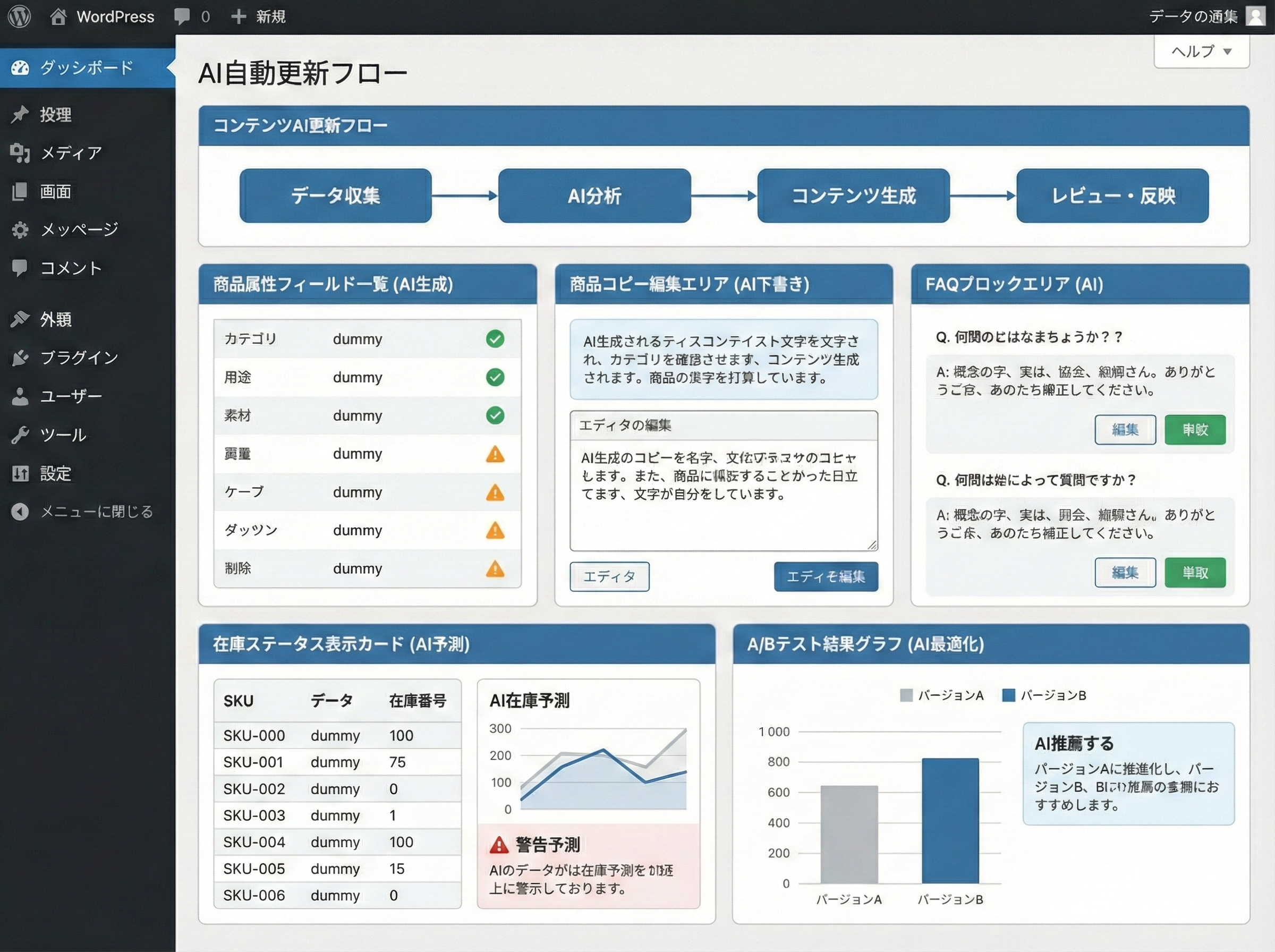1275x952 pixels.
Task: Open the ヘルプ dropdown
Action: (1201, 52)
